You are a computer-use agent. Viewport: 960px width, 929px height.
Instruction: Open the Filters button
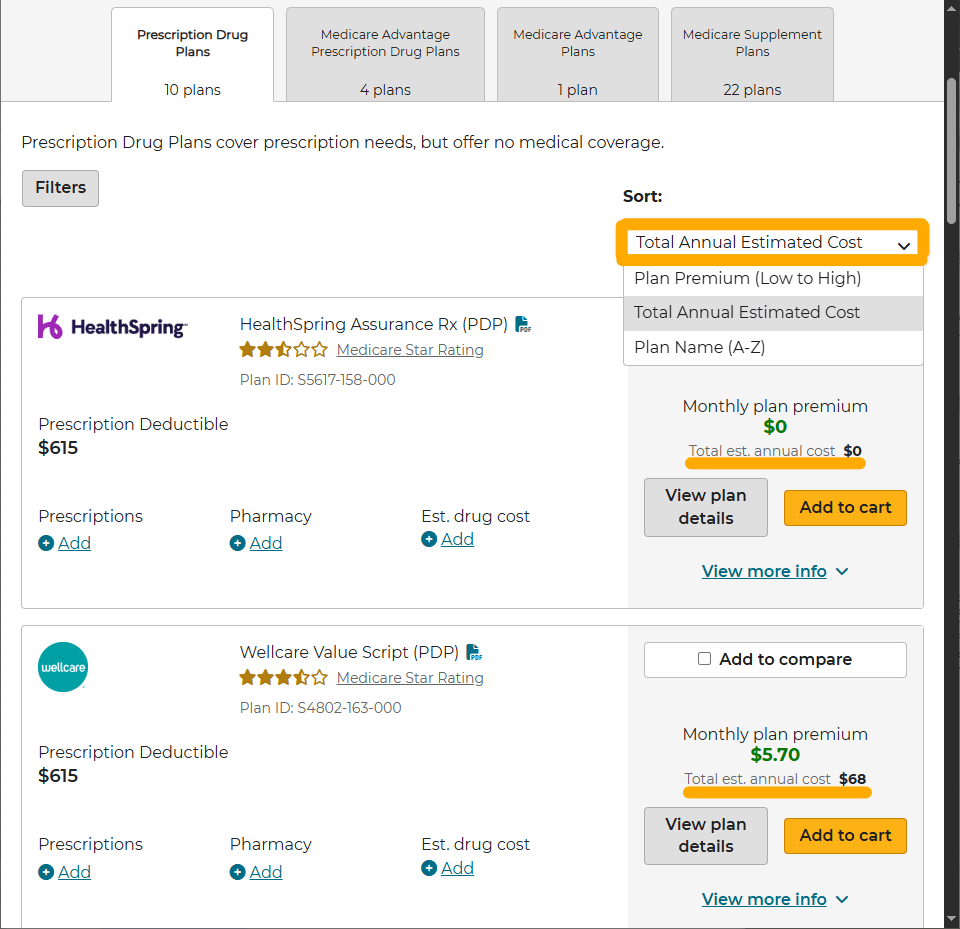60,188
